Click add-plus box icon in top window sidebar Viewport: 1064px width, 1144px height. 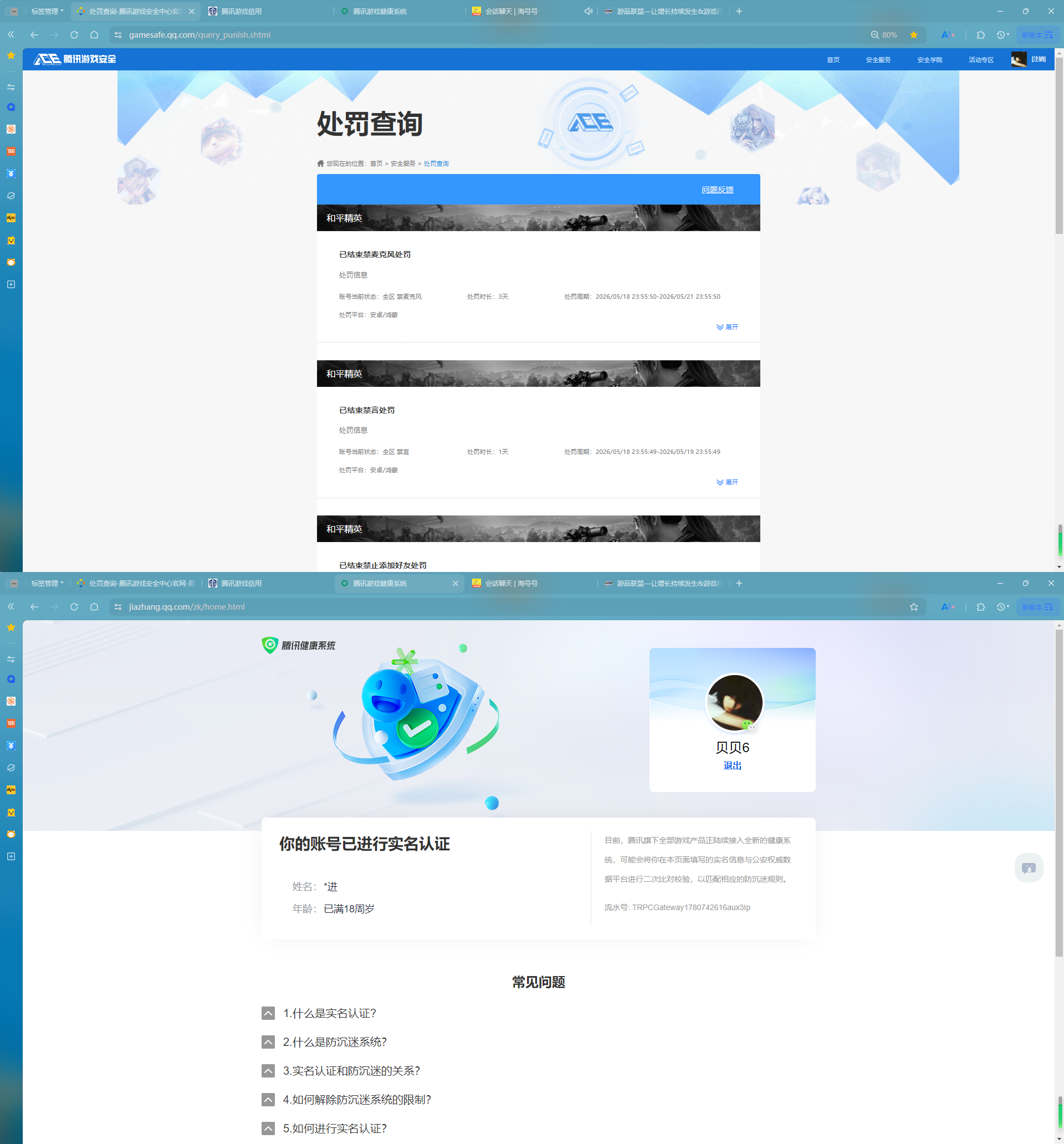click(x=11, y=284)
